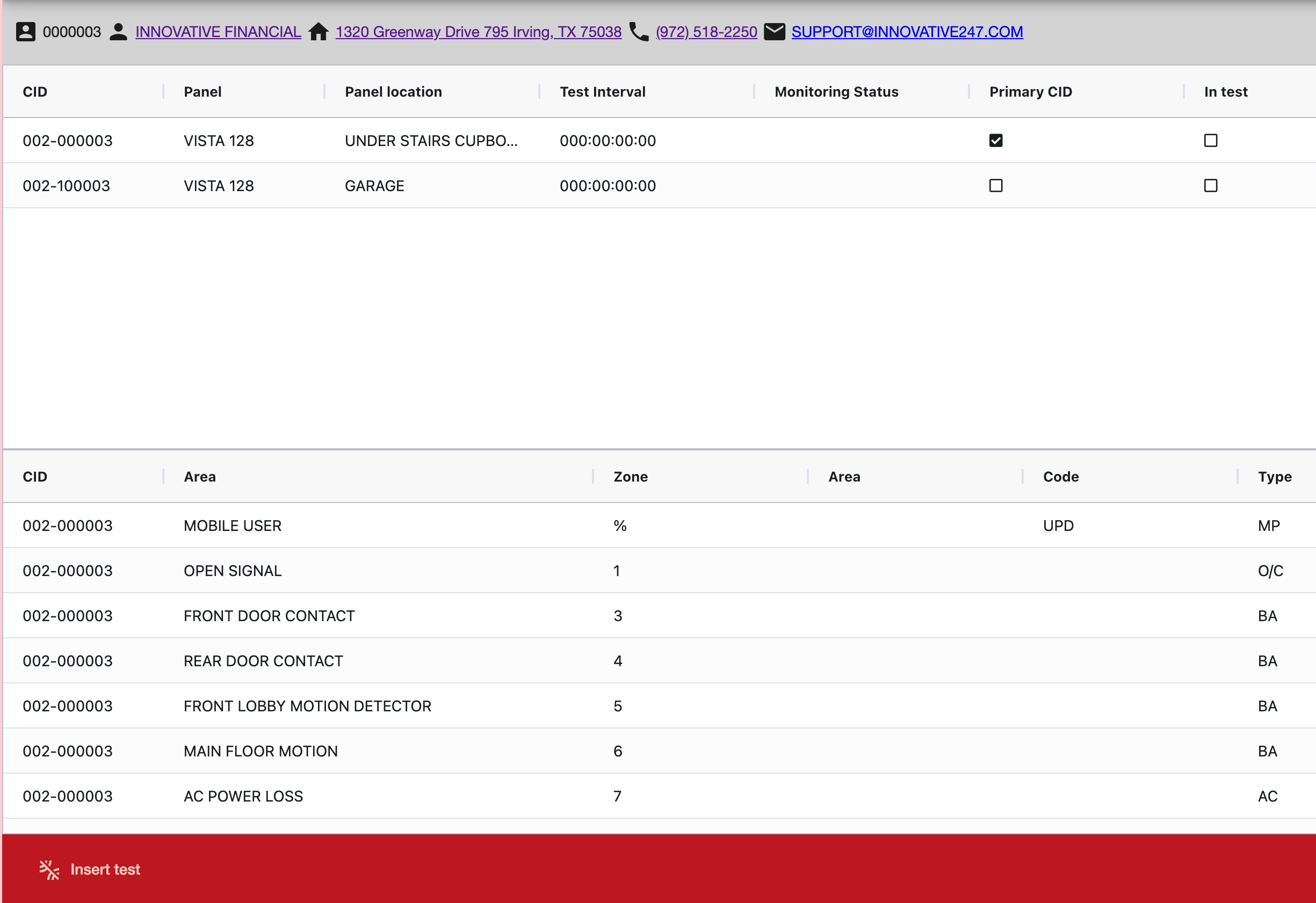Viewport: 1316px width, 903px height.
Task: Open the SUPPORT@INNOVATIVE247.COM email link
Action: (x=907, y=32)
